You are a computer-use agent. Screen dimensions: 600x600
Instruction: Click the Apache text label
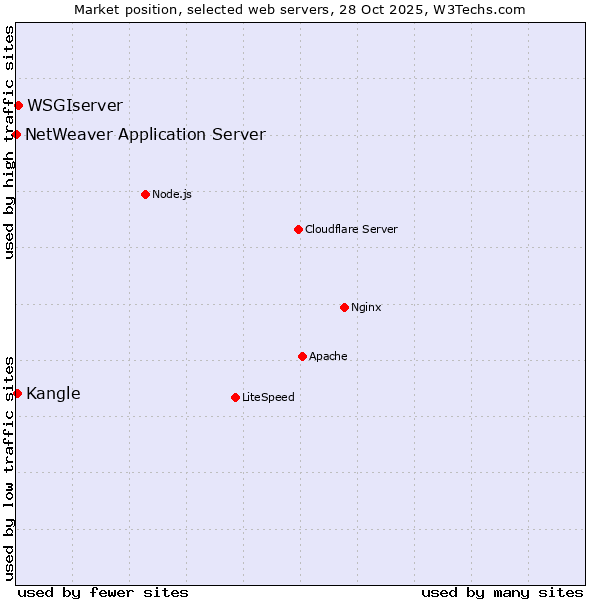click(x=328, y=356)
